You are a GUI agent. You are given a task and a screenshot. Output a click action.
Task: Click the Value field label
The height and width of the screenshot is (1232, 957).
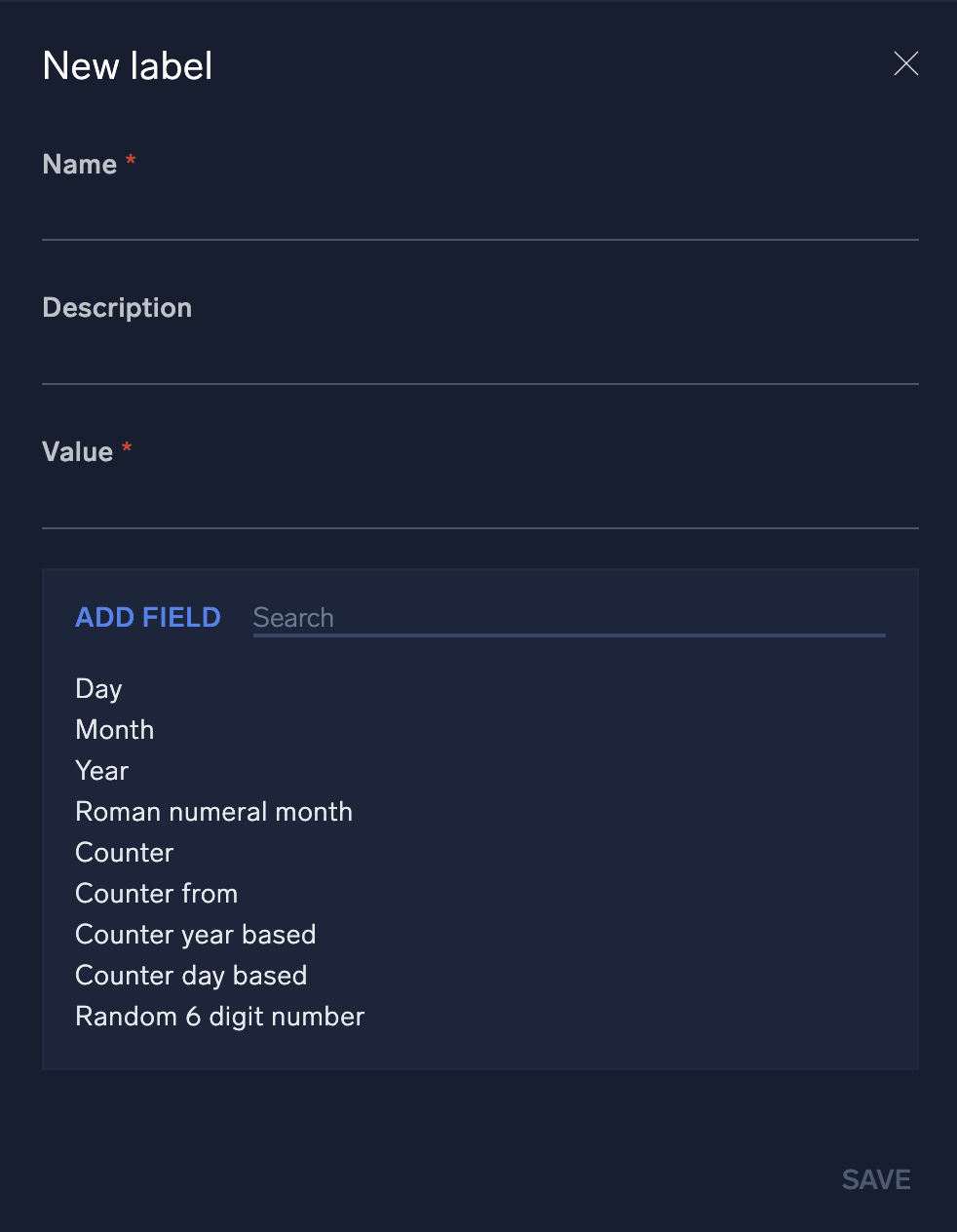tap(78, 451)
